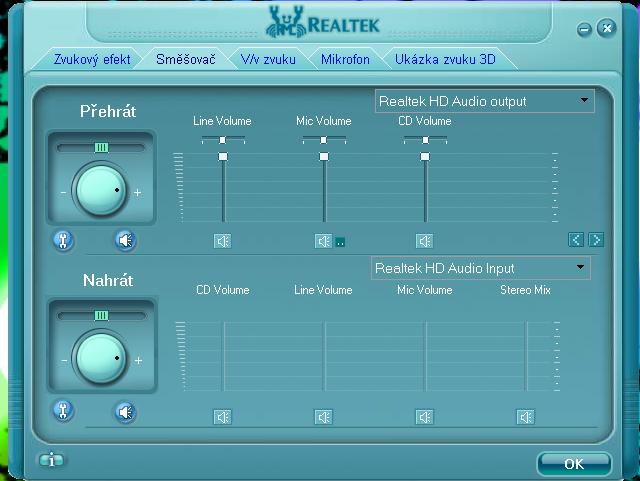This screenshot has width=640, height=481.
Task: Toggle recording Mic Volume speaker icon
Action: point(424,417)
